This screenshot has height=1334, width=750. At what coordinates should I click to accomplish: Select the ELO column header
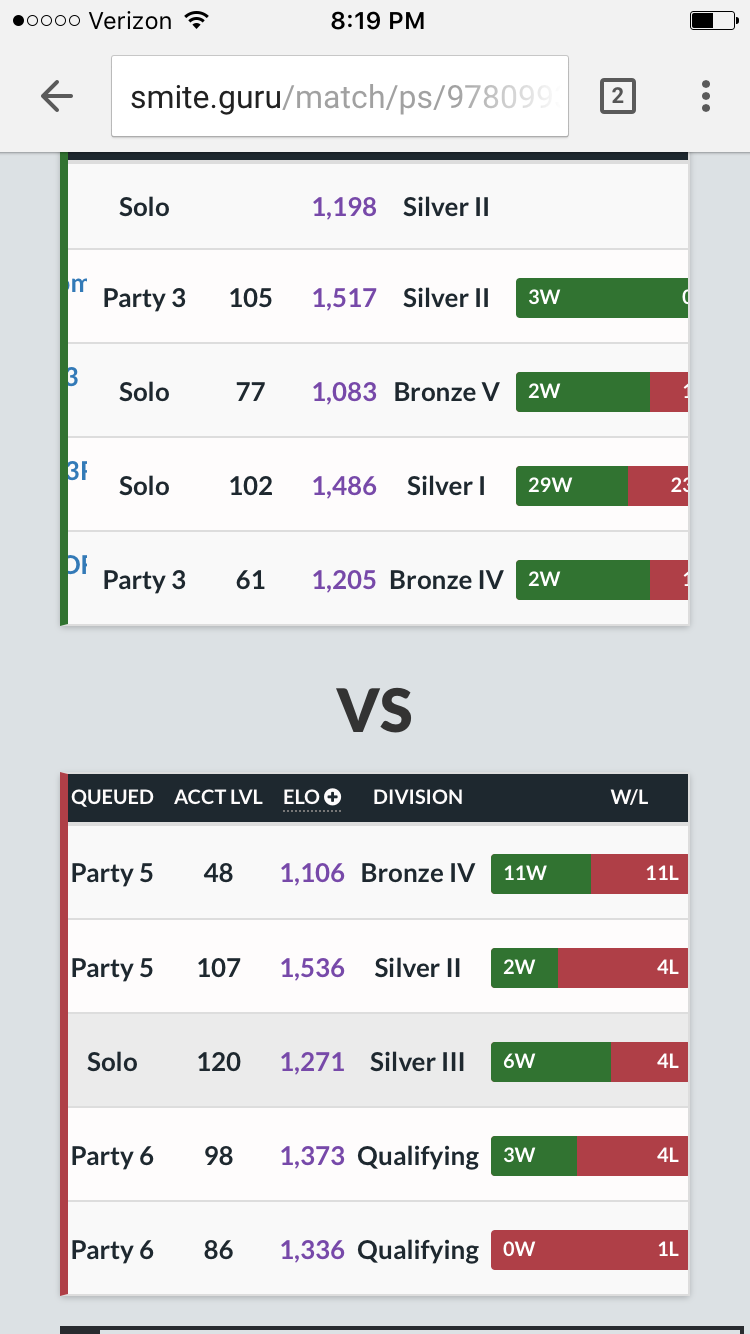point(301,797)
